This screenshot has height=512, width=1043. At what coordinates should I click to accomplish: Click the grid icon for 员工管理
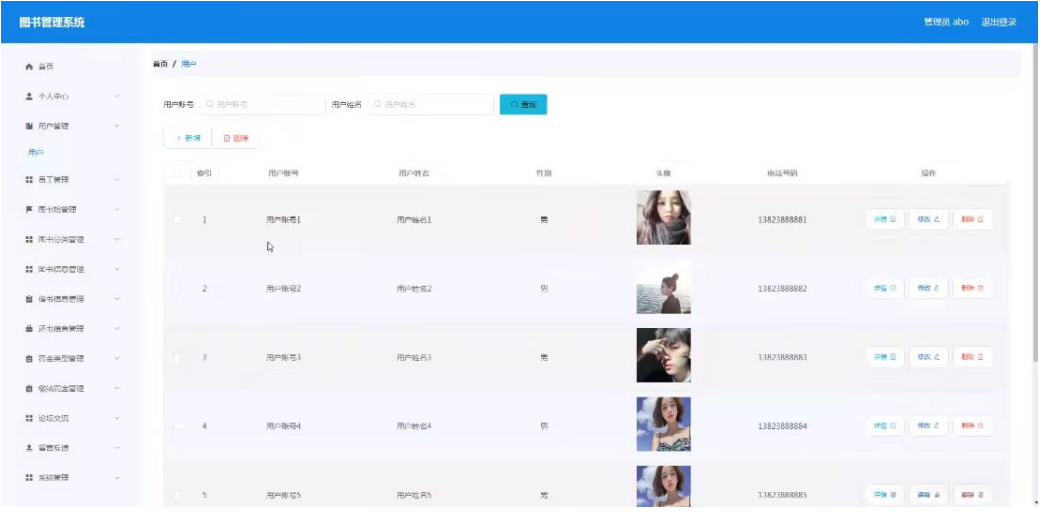(29, 180)
